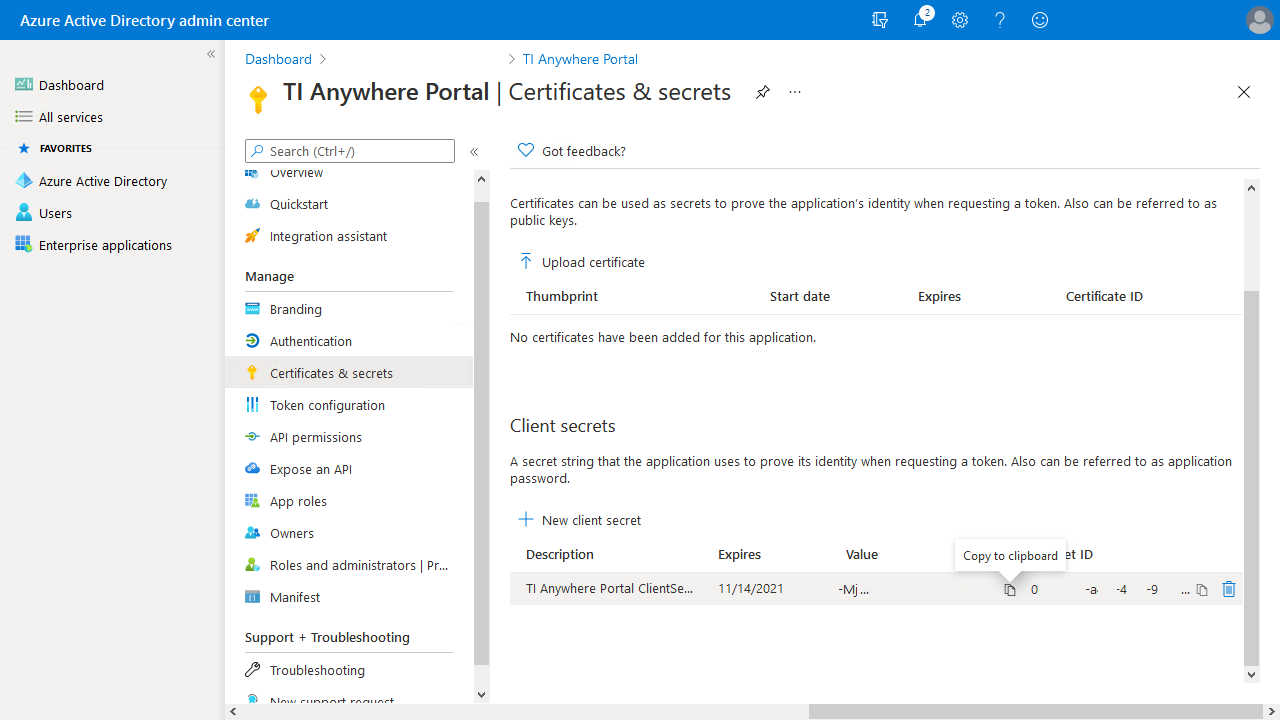Click New client secret
Screen dimensions: 1280x720
coord(580,520)
